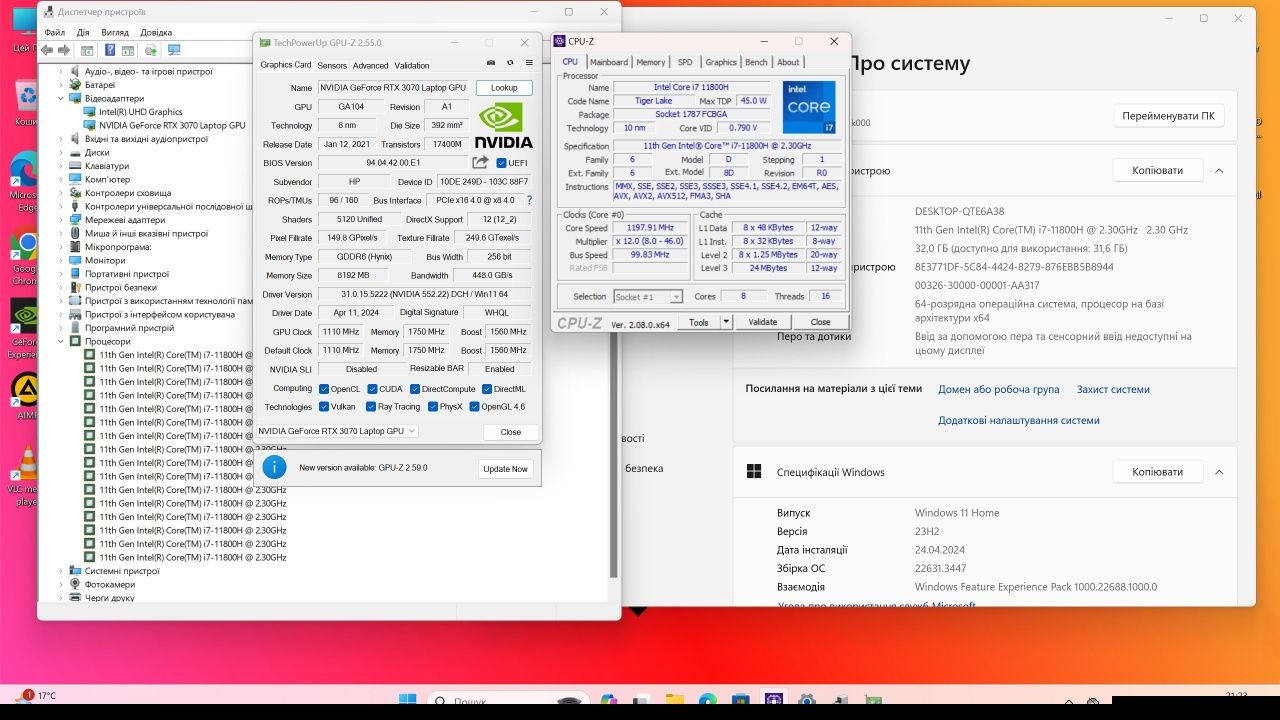This screenshot has width=1280, height=720.
Task: Toggle the DirectCompute checkbox
Action: [414, 389]
